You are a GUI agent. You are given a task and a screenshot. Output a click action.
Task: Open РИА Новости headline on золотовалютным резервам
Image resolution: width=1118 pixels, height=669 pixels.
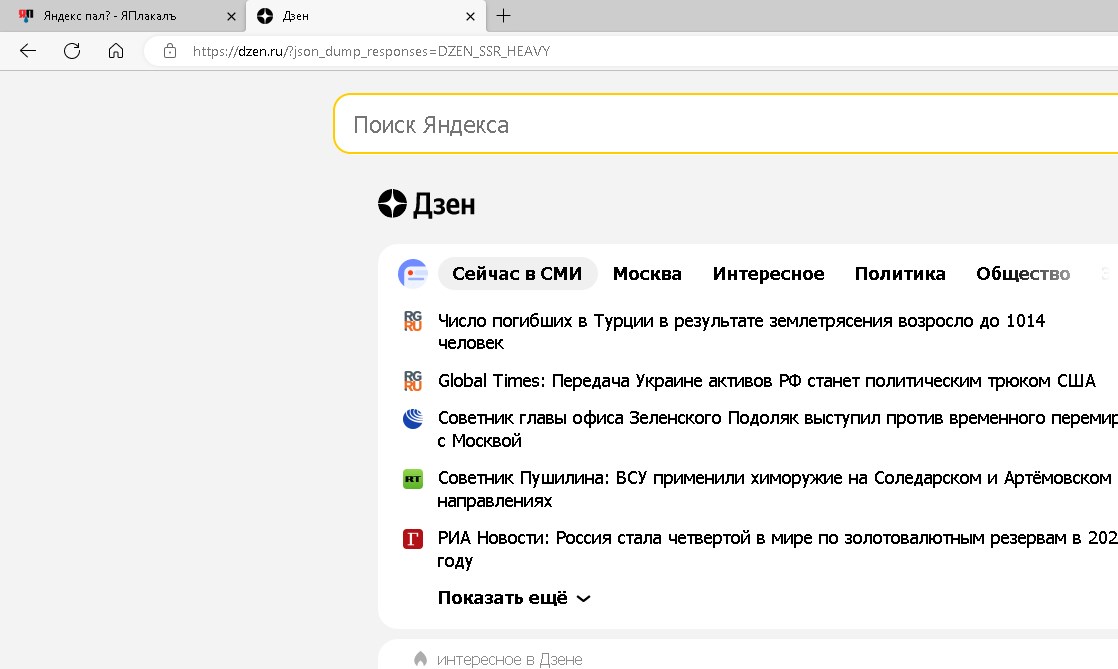[x=777, y=549]
